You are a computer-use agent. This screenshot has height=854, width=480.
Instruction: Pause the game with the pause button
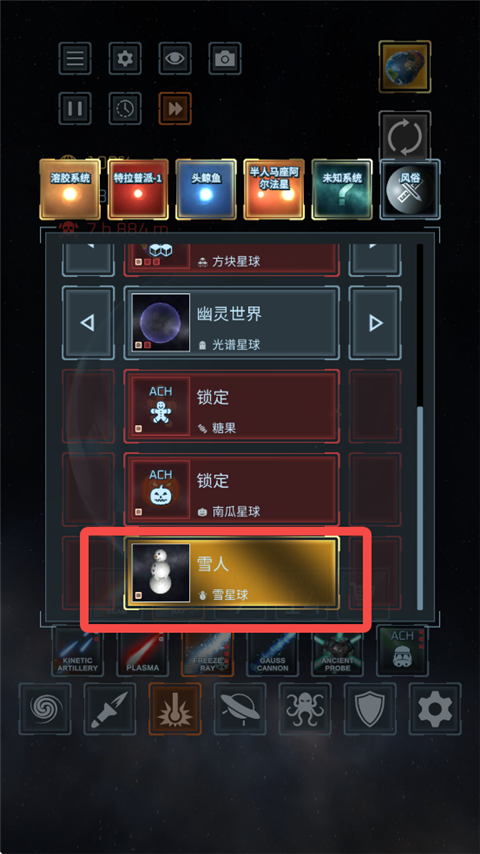coord(75,108)
